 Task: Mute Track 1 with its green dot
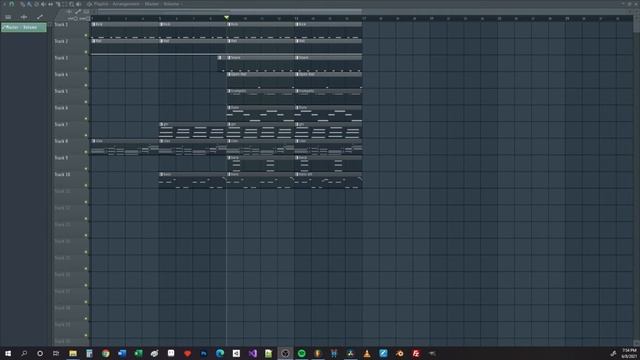point(86,35)
